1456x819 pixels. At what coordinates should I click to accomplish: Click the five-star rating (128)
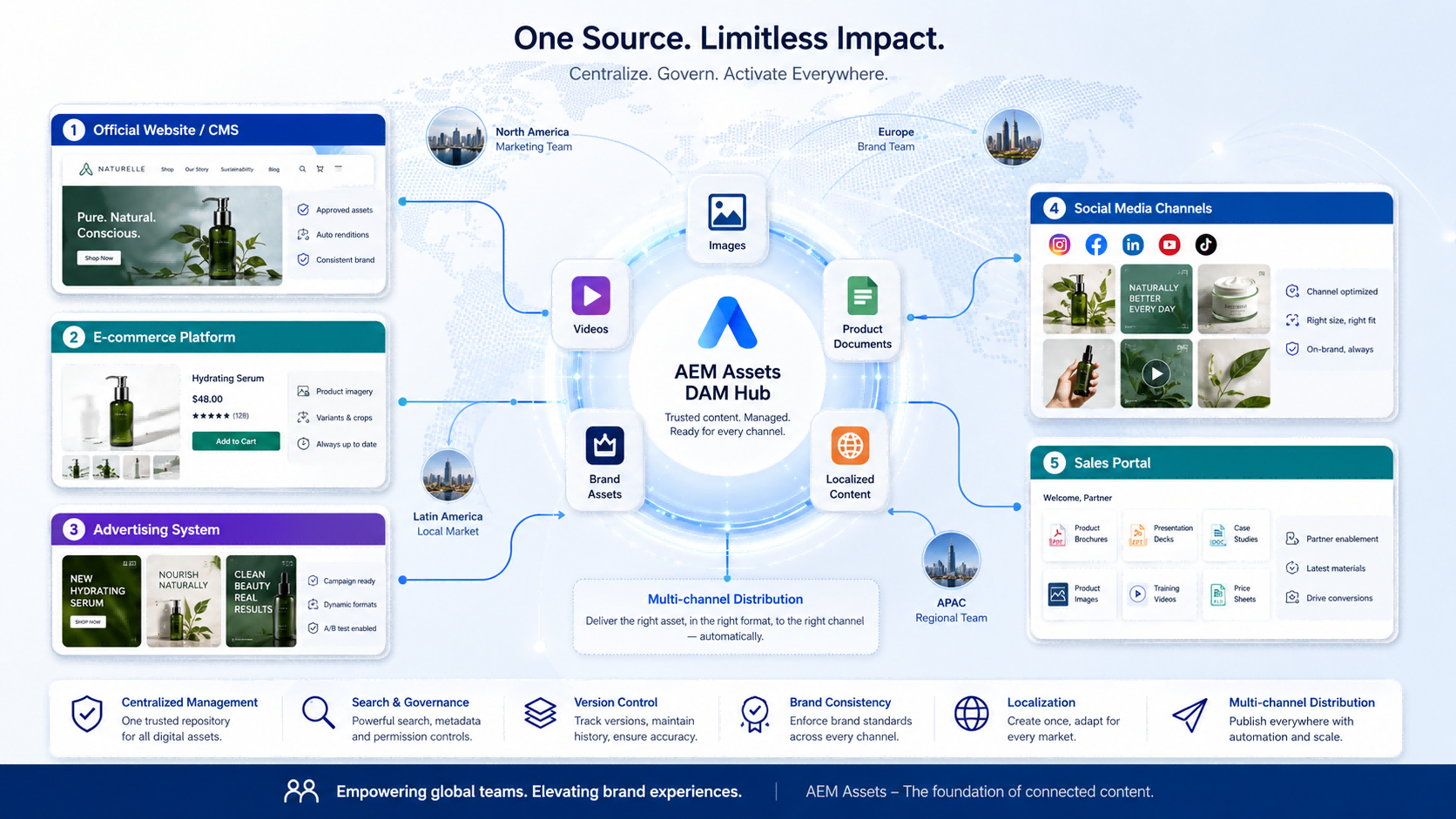click(220, 416)
